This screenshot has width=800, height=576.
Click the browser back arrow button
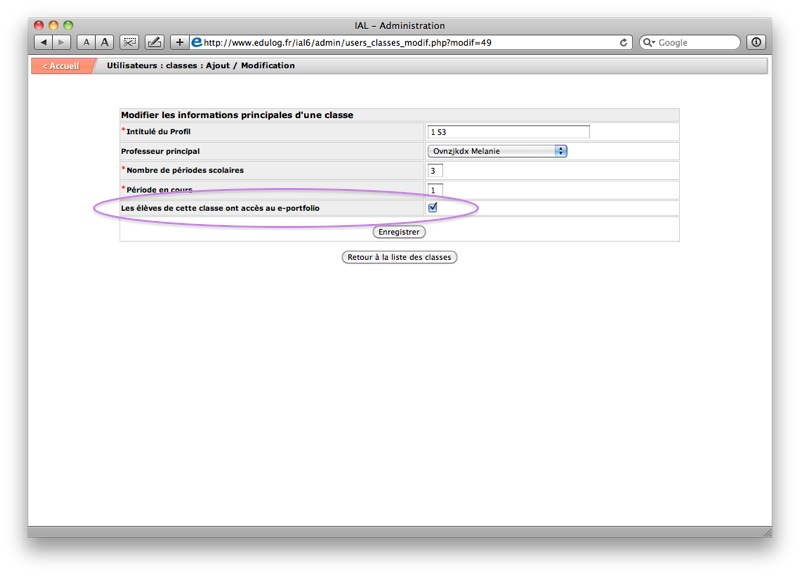click(x=44, y=43)
